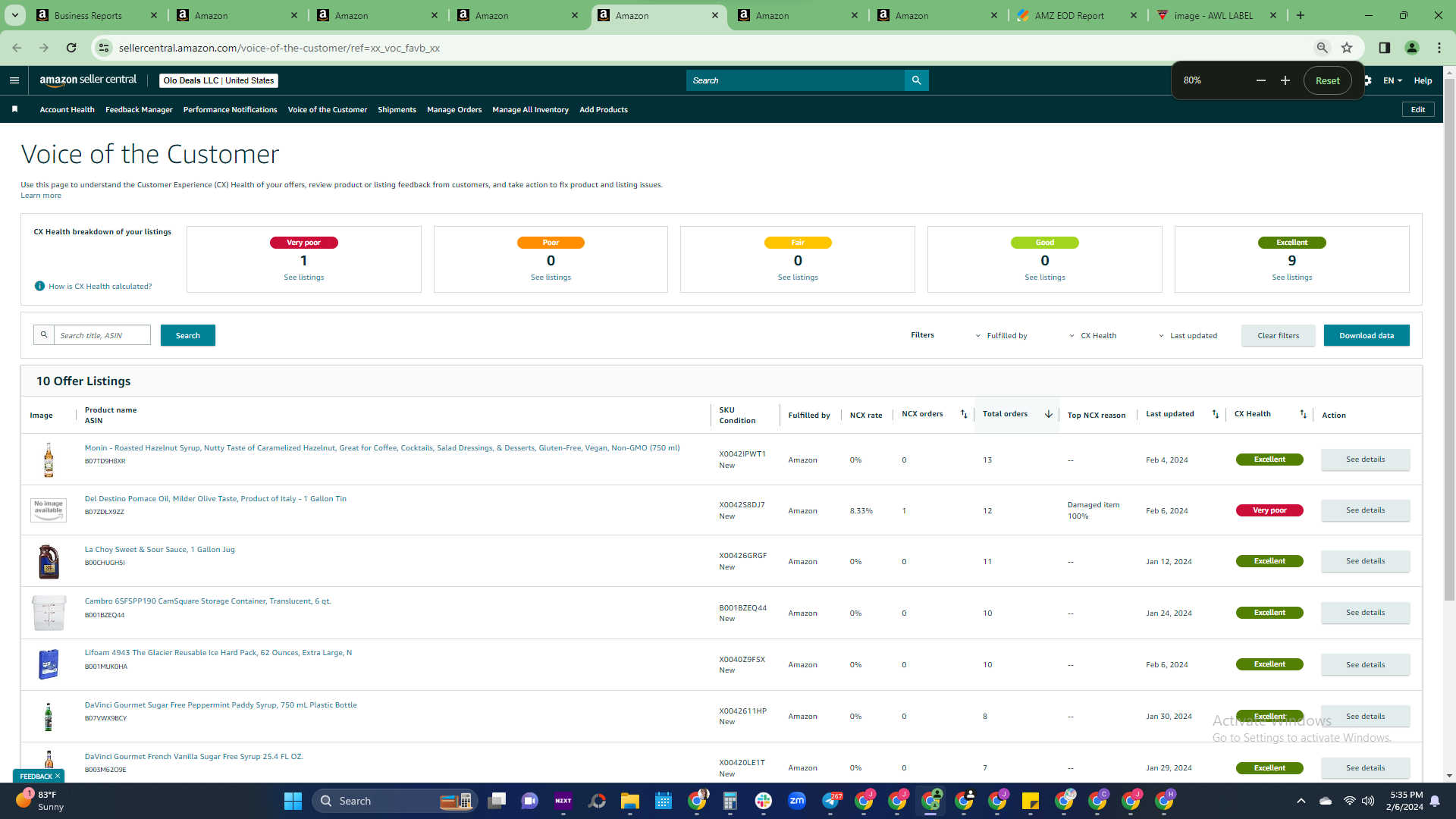Open Slack from the taskbar

(x=764, y=801)
